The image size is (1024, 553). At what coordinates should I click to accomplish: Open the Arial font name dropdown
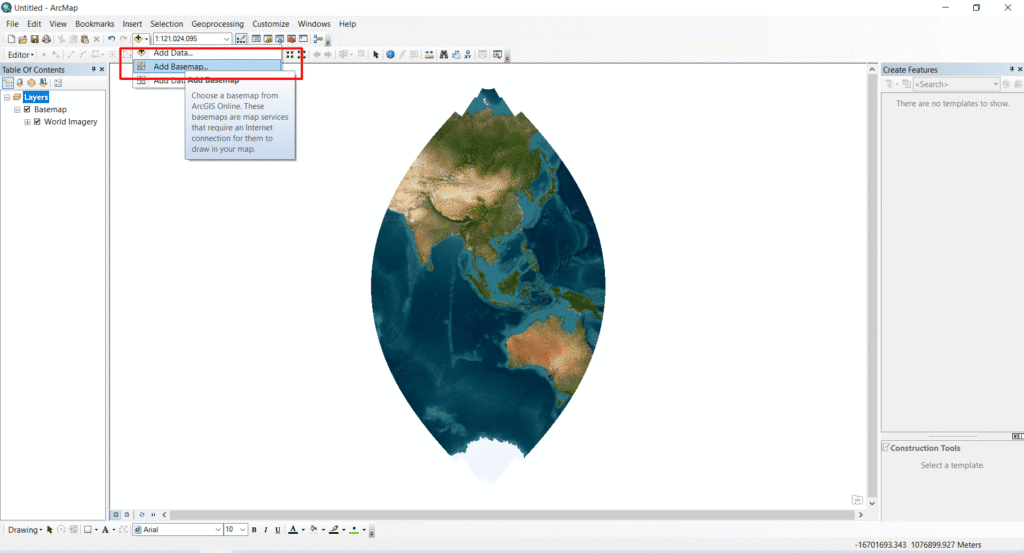217,529
